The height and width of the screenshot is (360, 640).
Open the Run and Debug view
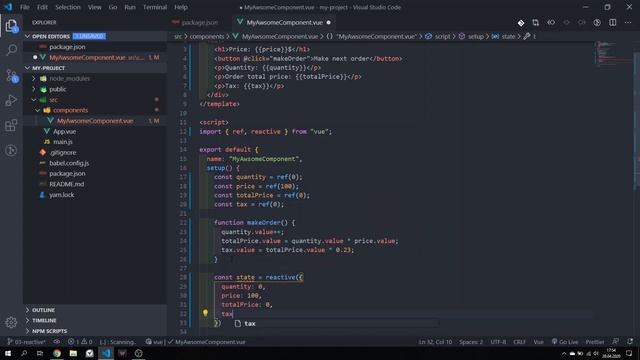click(x=11, y=100)
